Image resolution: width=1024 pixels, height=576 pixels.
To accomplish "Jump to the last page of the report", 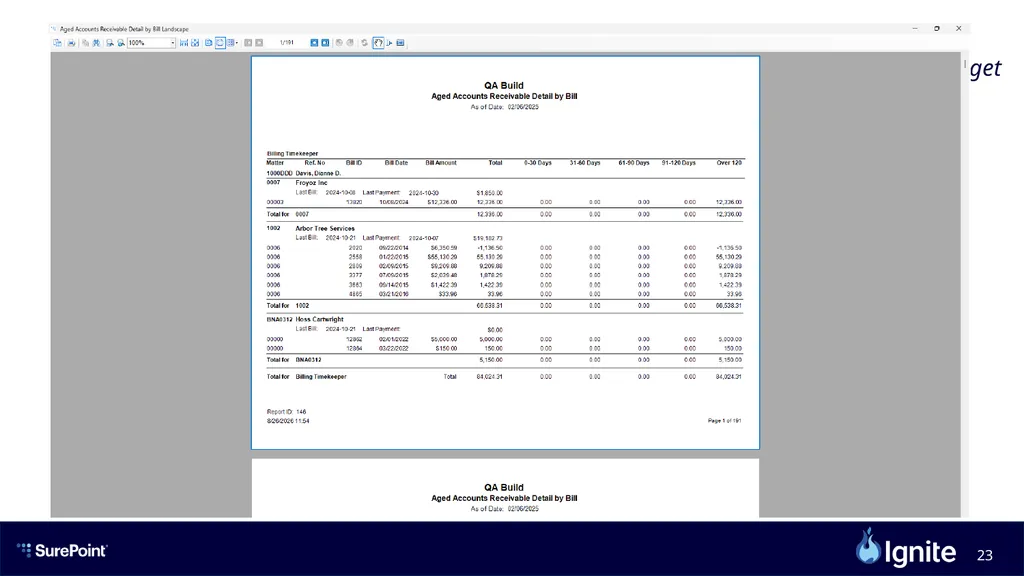I will 325,43.
